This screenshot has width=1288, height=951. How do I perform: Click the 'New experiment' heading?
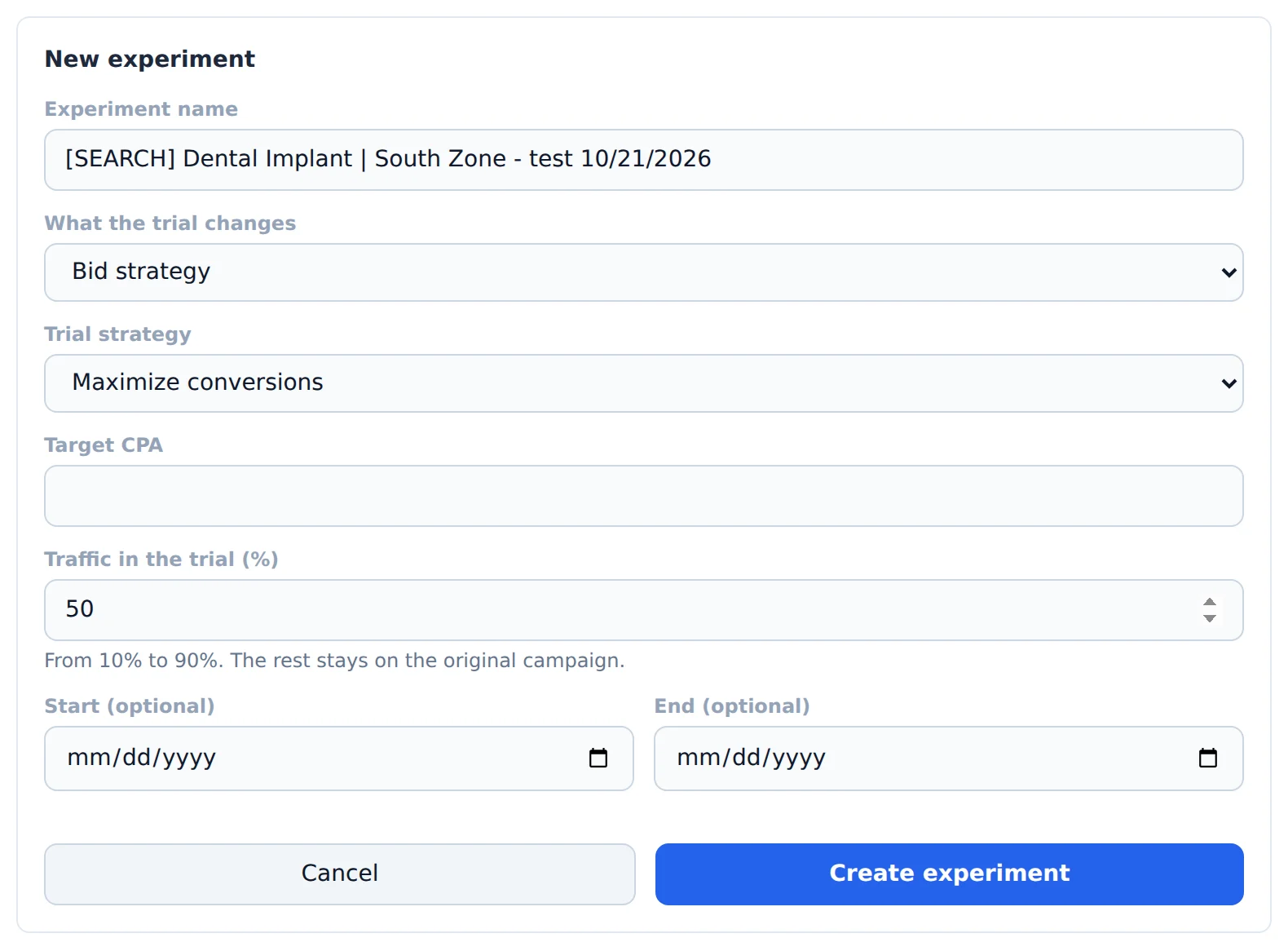pyautogui.click(x=150, y=59)
